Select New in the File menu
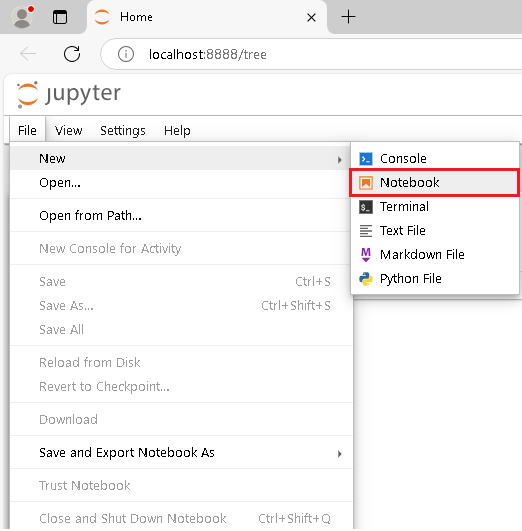The height and width of the screenshot is (531, 522). click(x=181, y=158)
